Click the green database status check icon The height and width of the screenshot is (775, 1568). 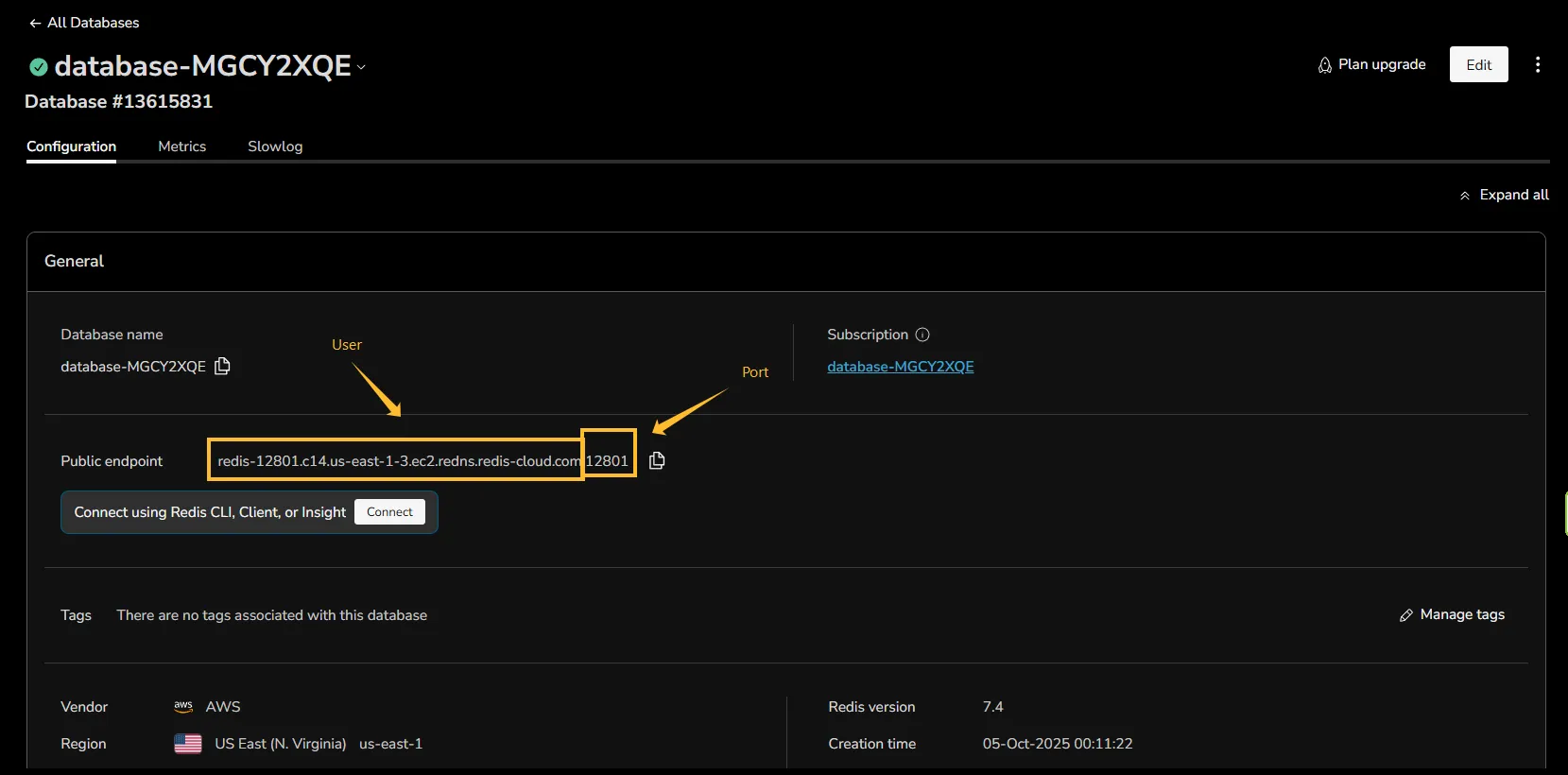(39, 66)
